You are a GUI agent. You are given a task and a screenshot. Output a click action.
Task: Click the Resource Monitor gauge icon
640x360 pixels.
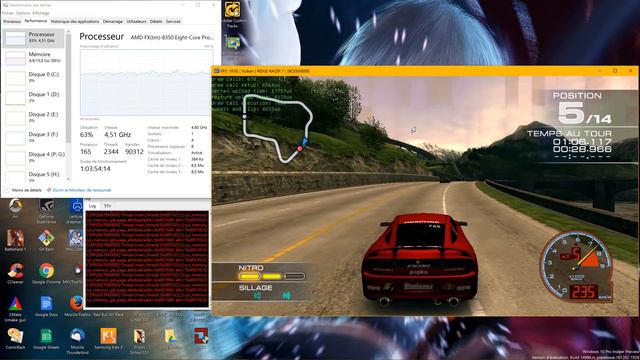(x=49, y=190)
